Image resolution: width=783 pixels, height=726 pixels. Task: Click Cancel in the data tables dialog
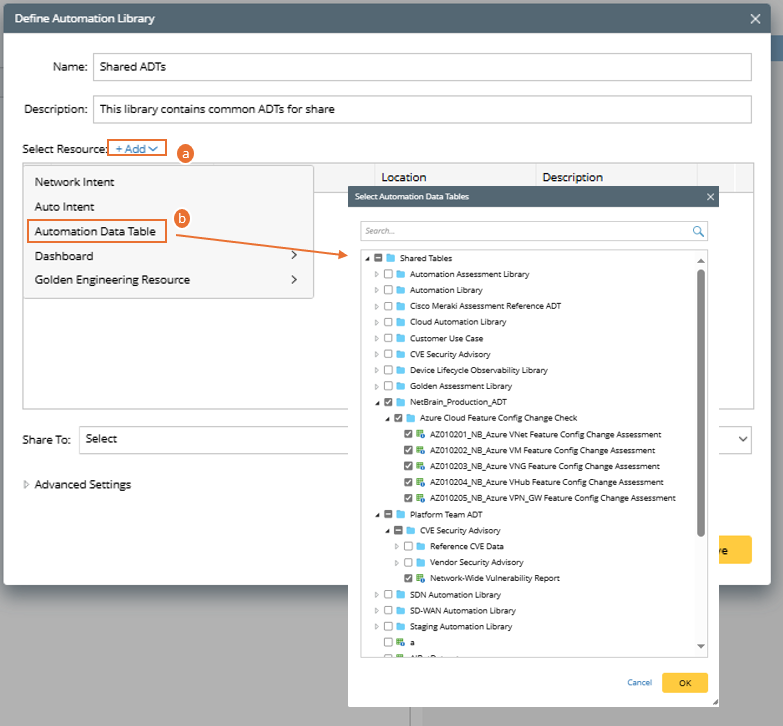point(639,683)
